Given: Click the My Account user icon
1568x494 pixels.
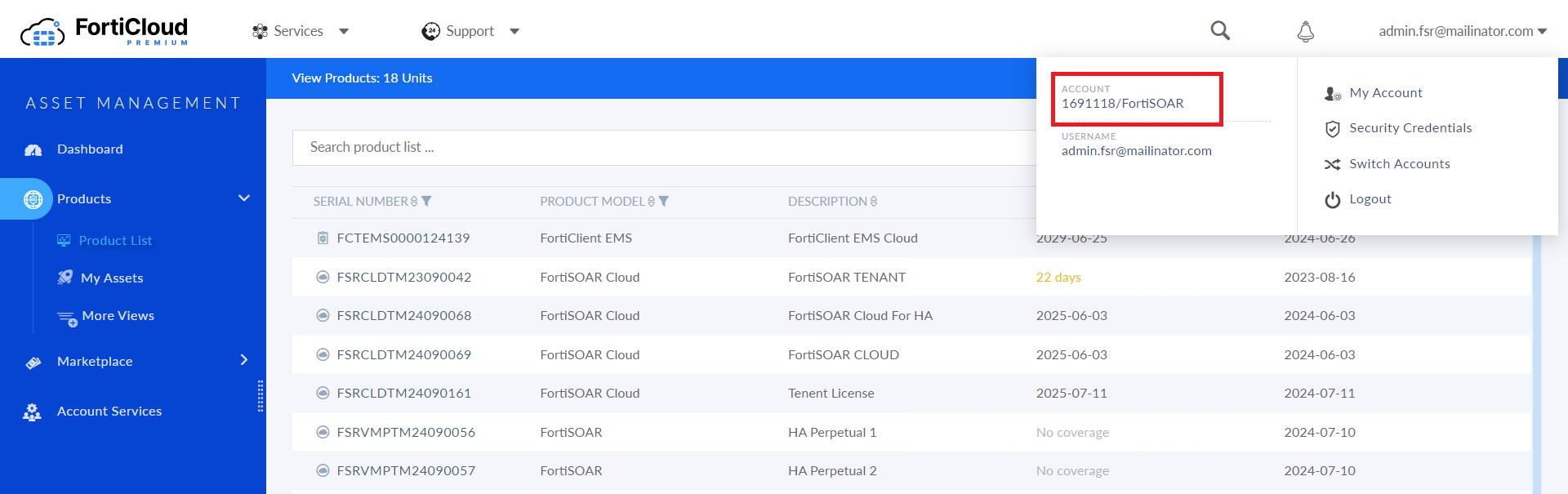Looking at the screenshot, I should [x=1332, y=93].
